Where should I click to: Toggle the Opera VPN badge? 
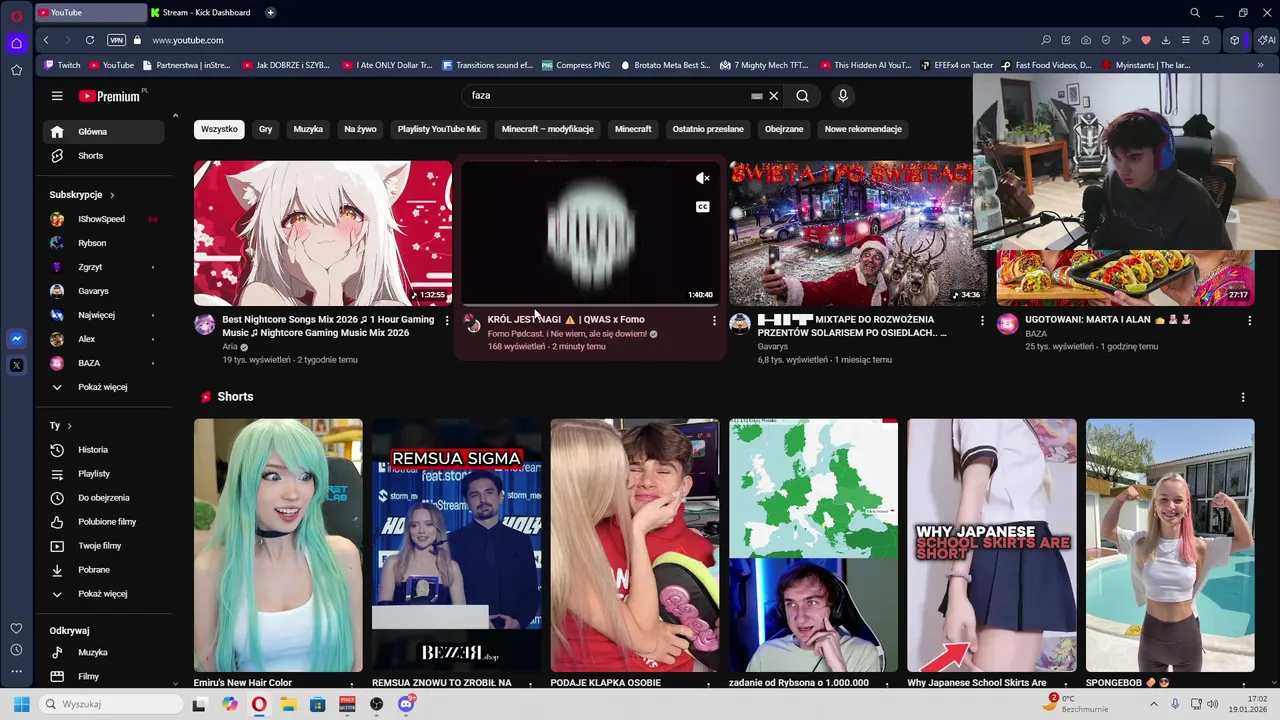pyautogui.click(x=117, y=40)
